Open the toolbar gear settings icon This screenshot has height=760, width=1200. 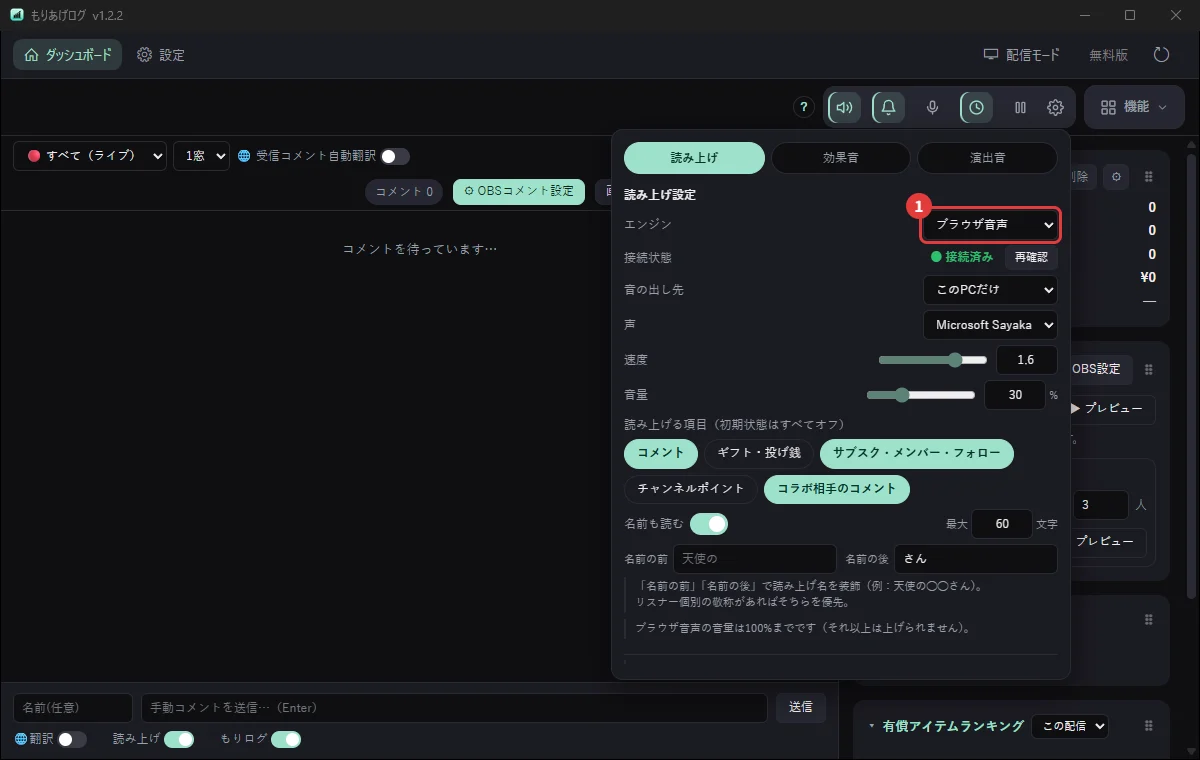[x=1056, y=107]
